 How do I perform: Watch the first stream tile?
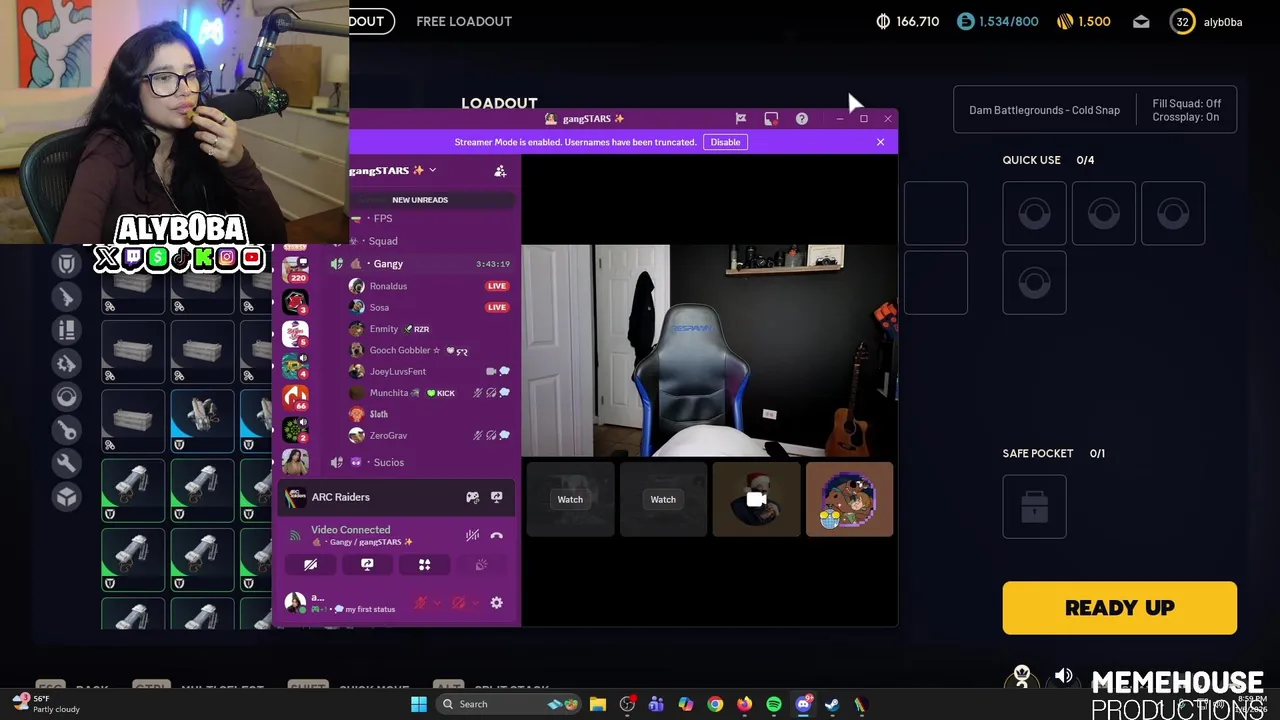(570, 499)
